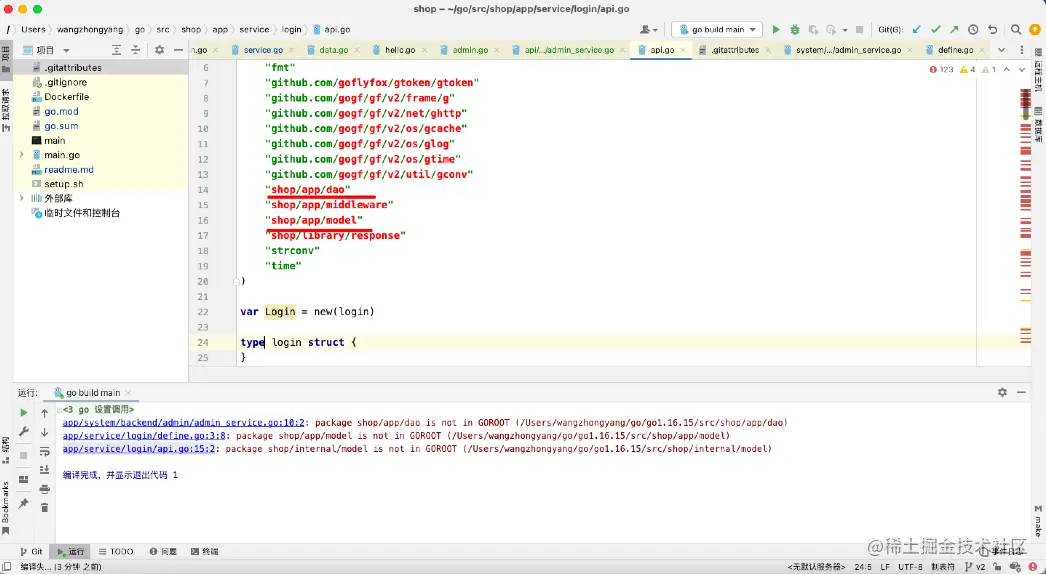The image size is (1046, 575).
Task: Select Dockerfile in project tree
Action: pos(66,97)
